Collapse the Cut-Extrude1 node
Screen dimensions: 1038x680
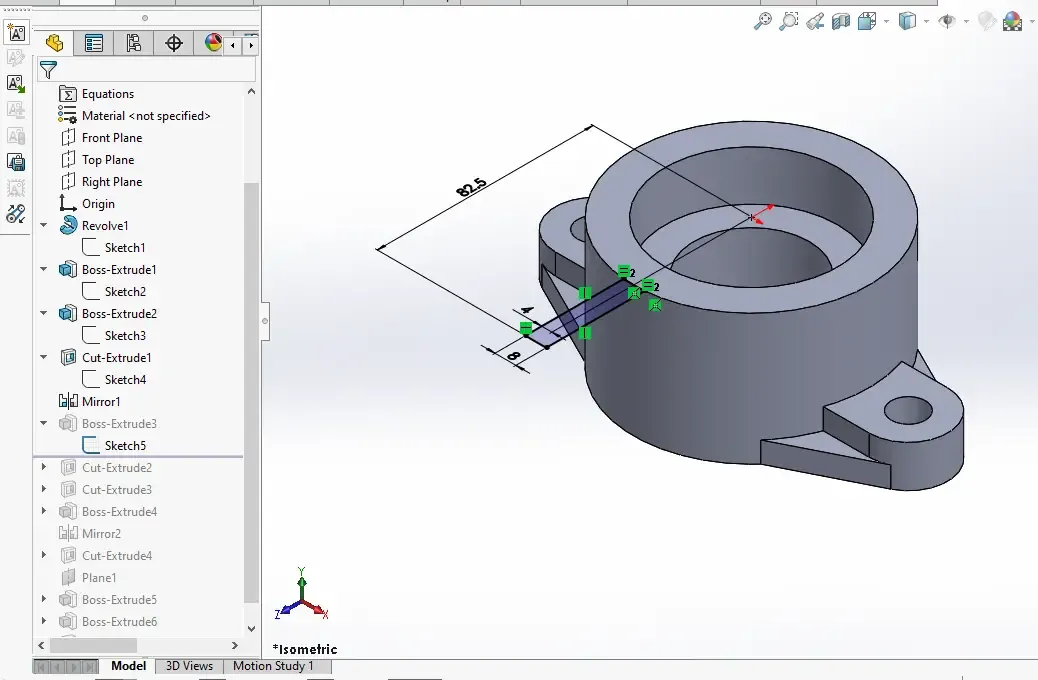click(44, 358)
